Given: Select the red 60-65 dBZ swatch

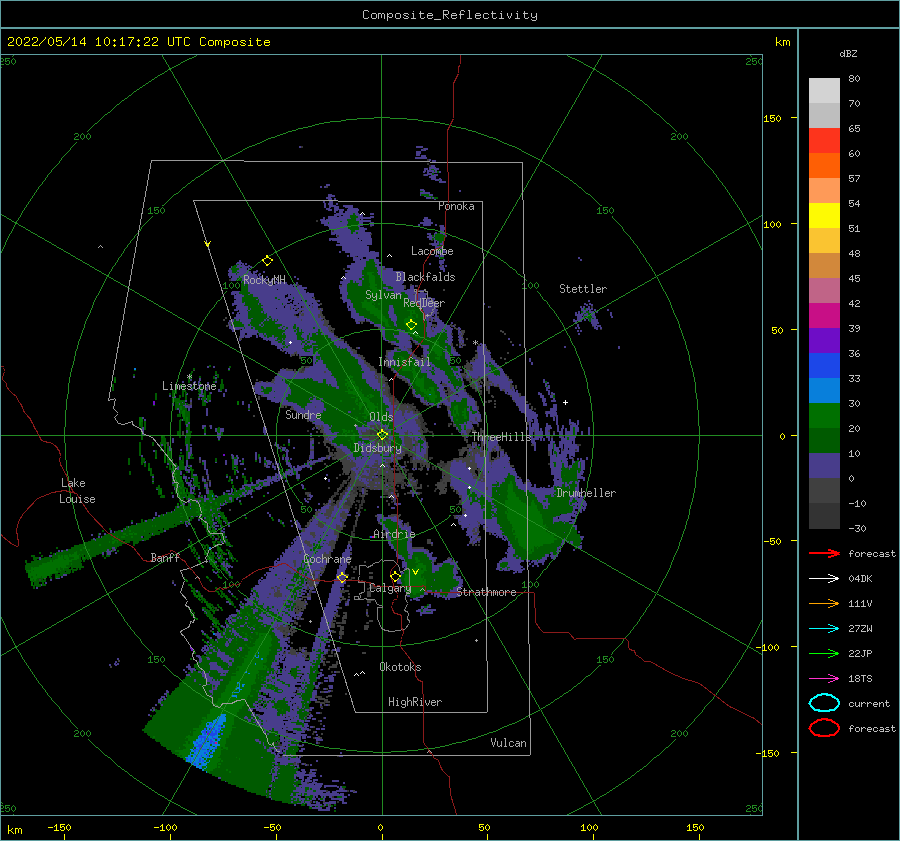Looking at the screenshot, I should pyautogui.click(x=824, y=141).
